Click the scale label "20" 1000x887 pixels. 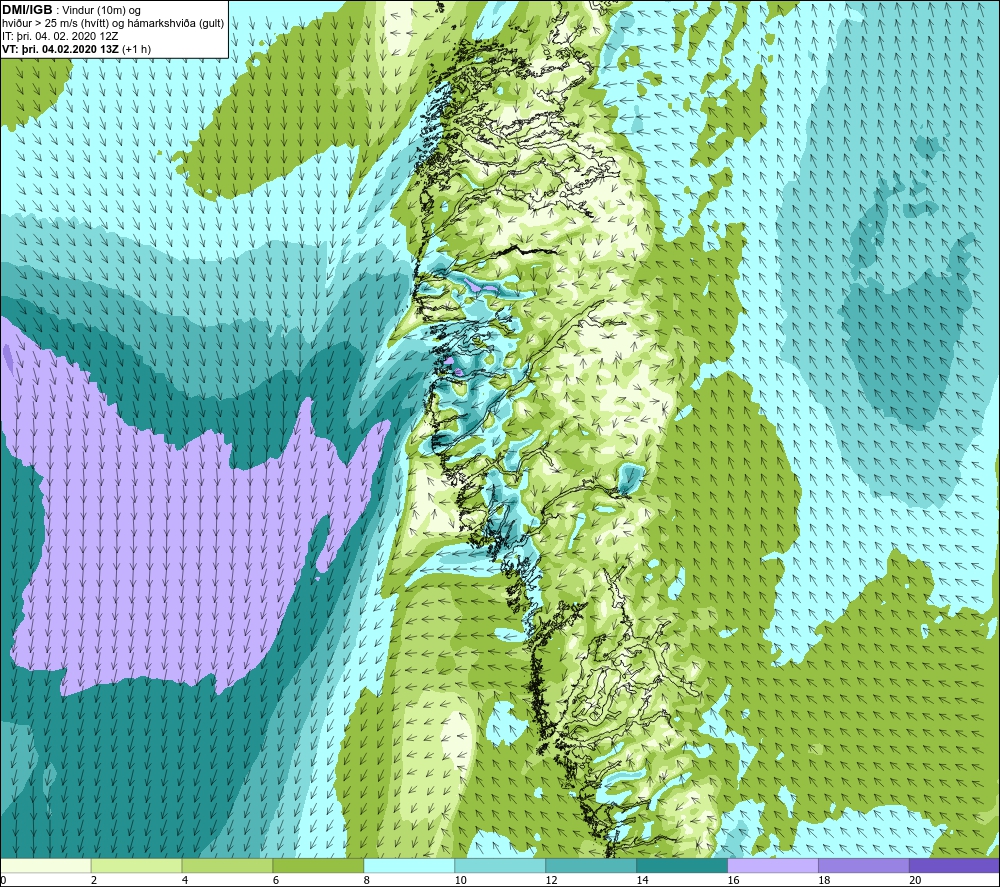915,880
